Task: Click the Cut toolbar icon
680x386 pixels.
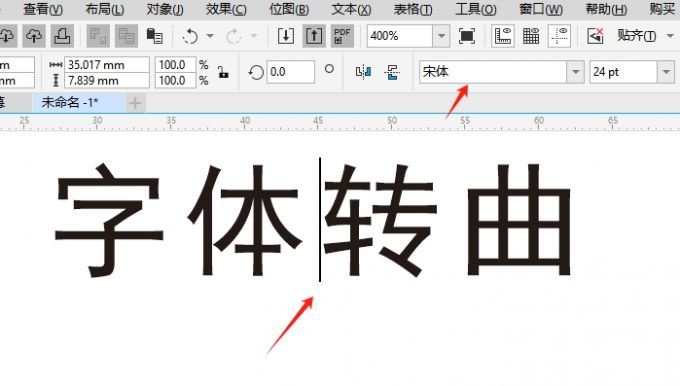Action: (x=98, y=36)
